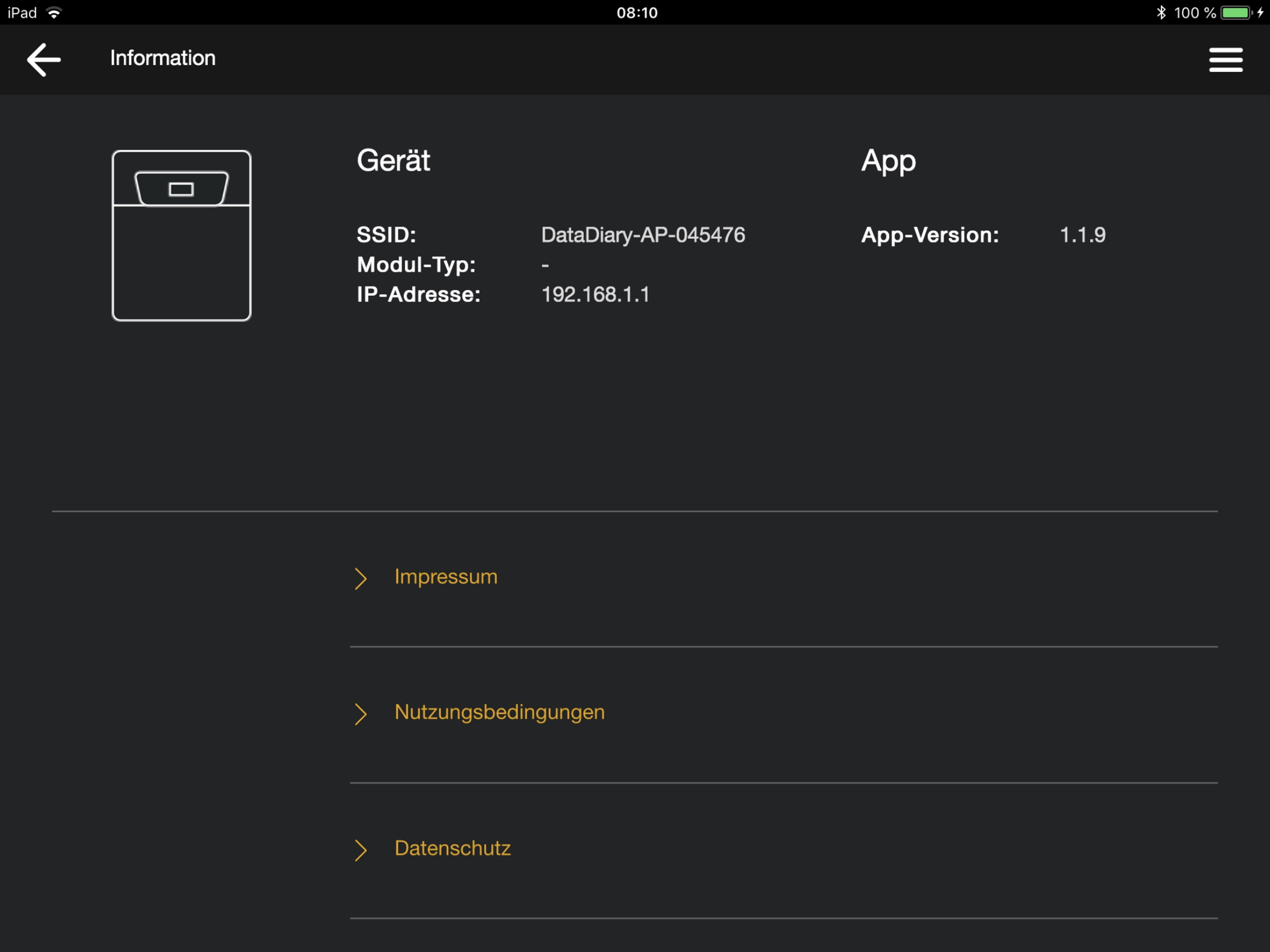This screenshot has width=1270, height=952.
Task: Tap the App section heading
Action: [x=887, y=161]
